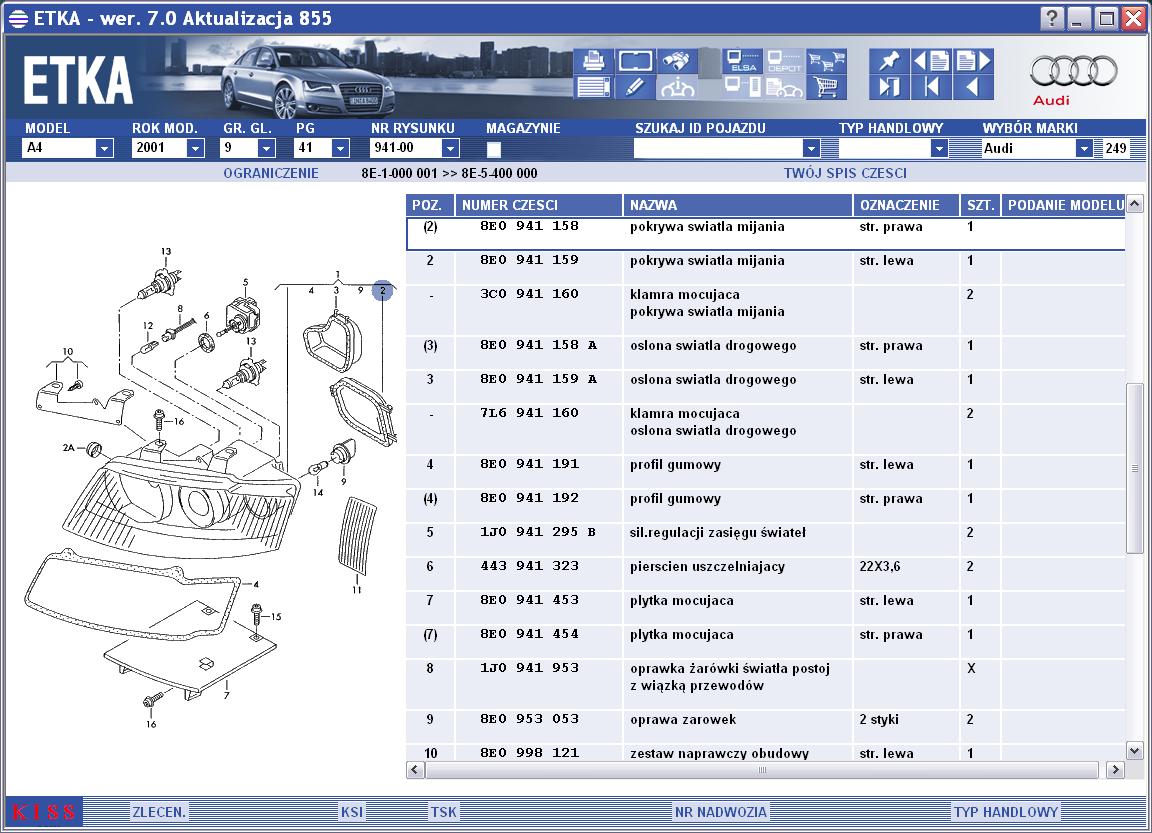
Task: Open the SZUKAJ ID POJAZDU dropdown
Action: [x=811, y=149]
